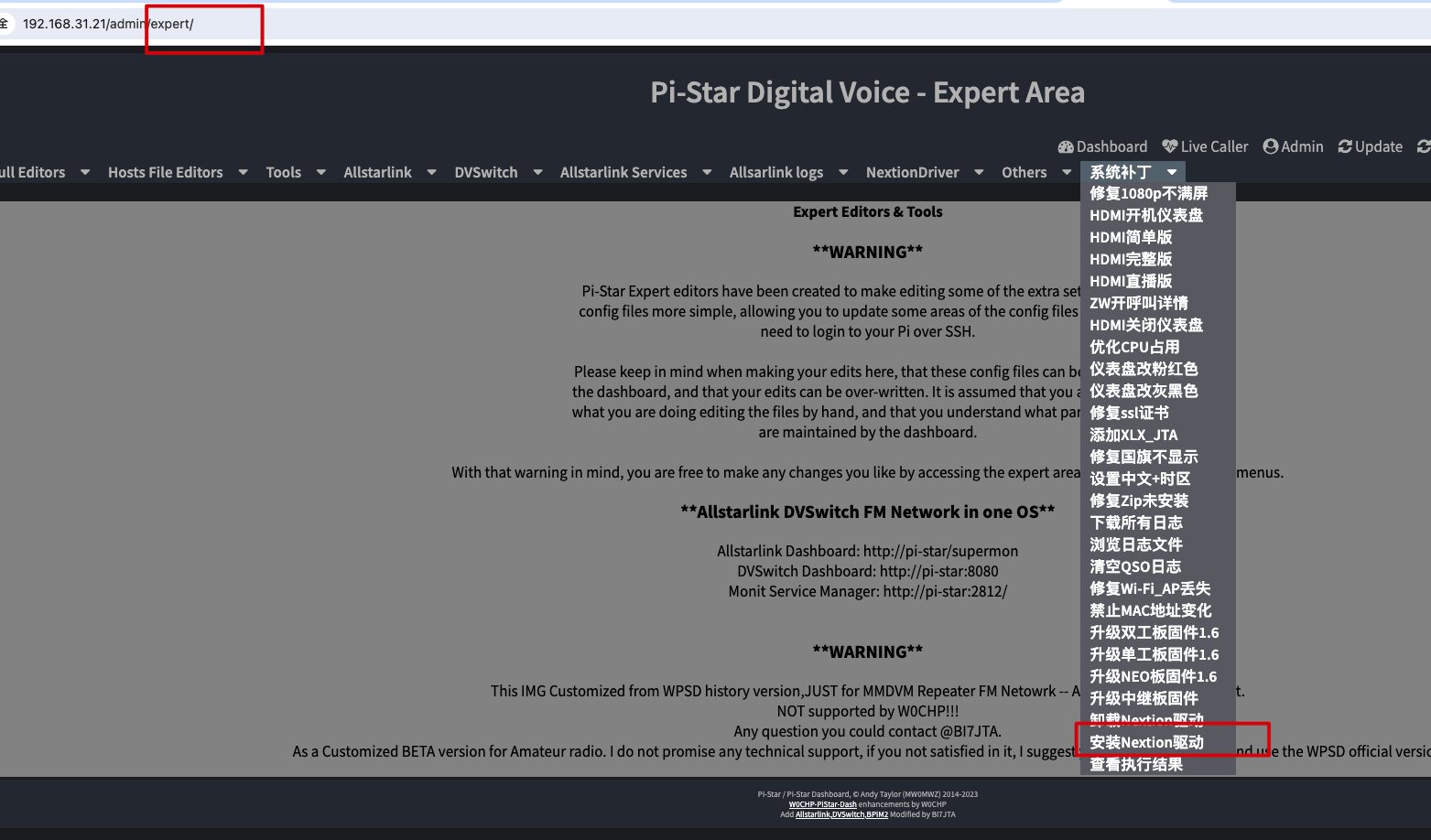1431x840 pixels.
Task: Select 禁止MAC地址变化 menu entry
Action: tap(1151, 610)
